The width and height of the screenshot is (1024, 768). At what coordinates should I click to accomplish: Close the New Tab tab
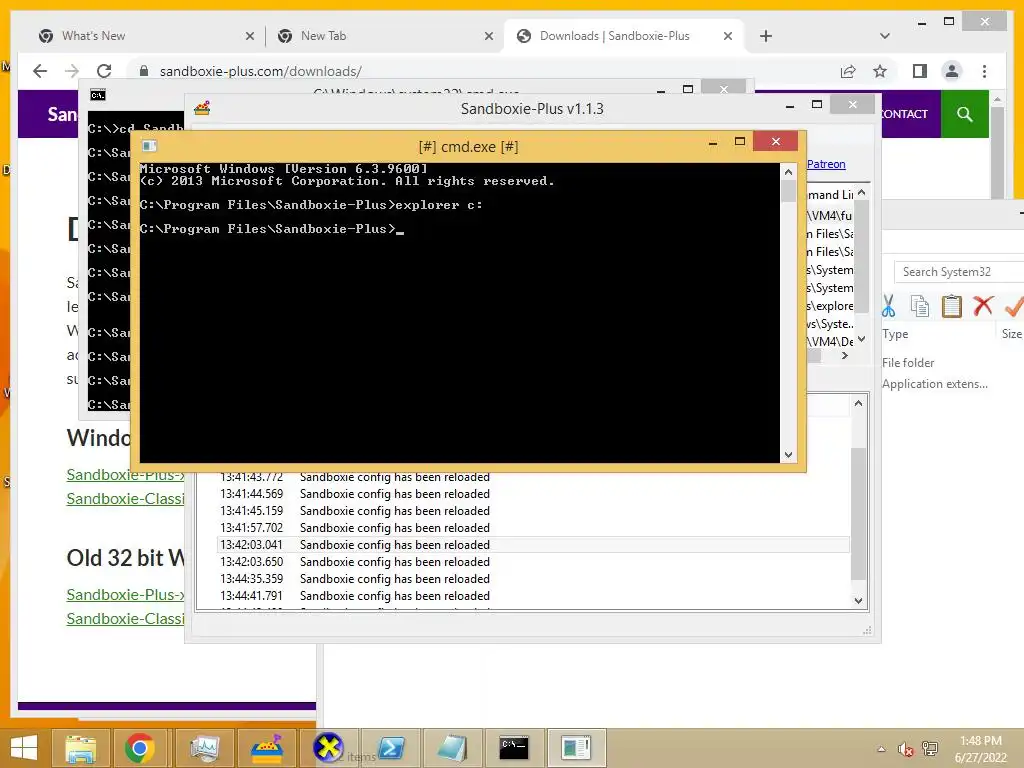488,36
